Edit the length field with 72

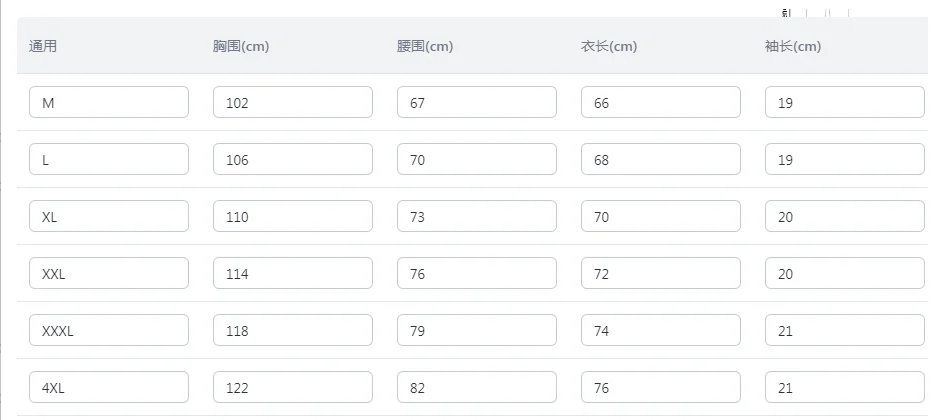[661, 273]
